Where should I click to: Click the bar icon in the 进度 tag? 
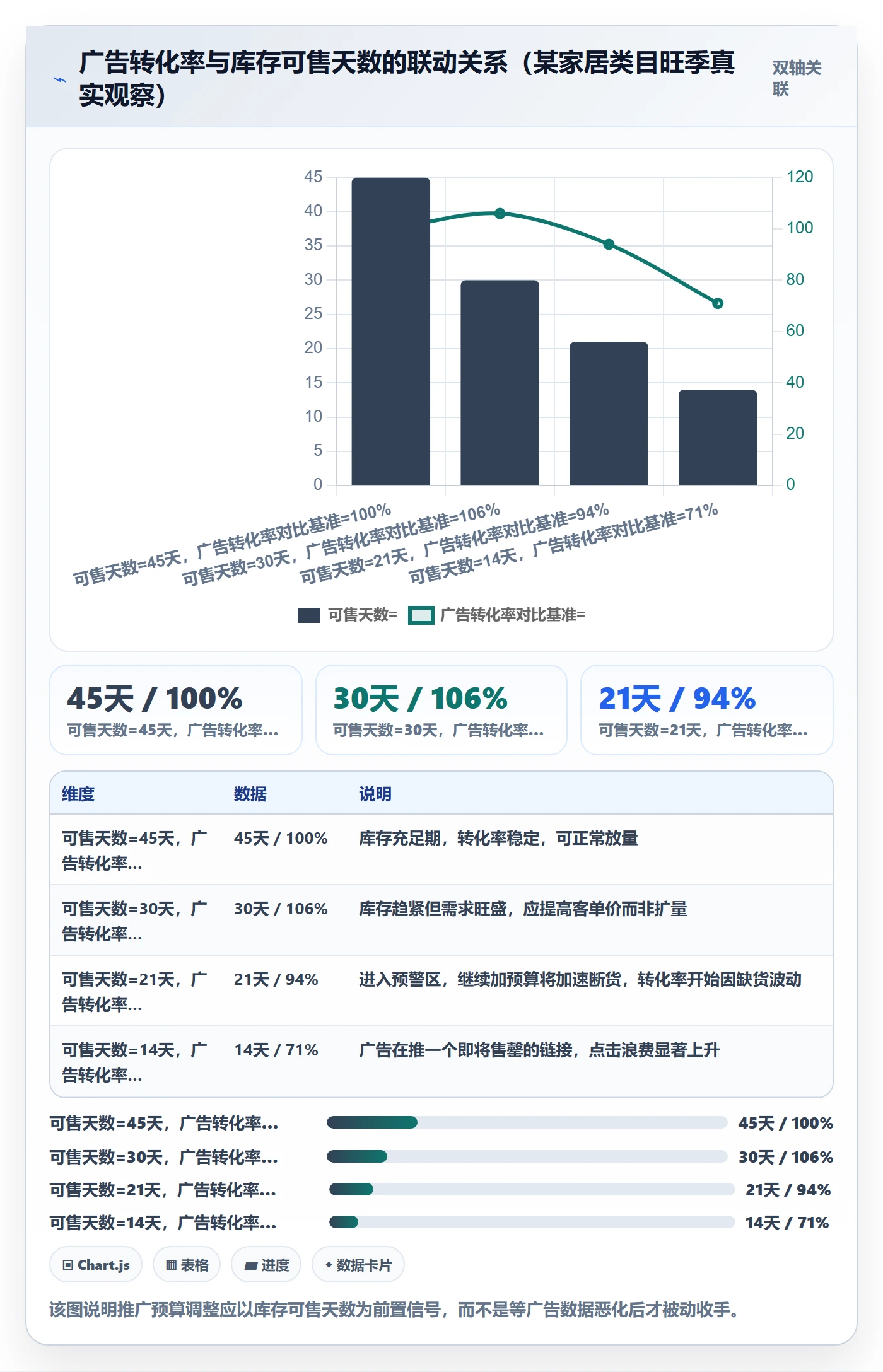click(251, 1265)
